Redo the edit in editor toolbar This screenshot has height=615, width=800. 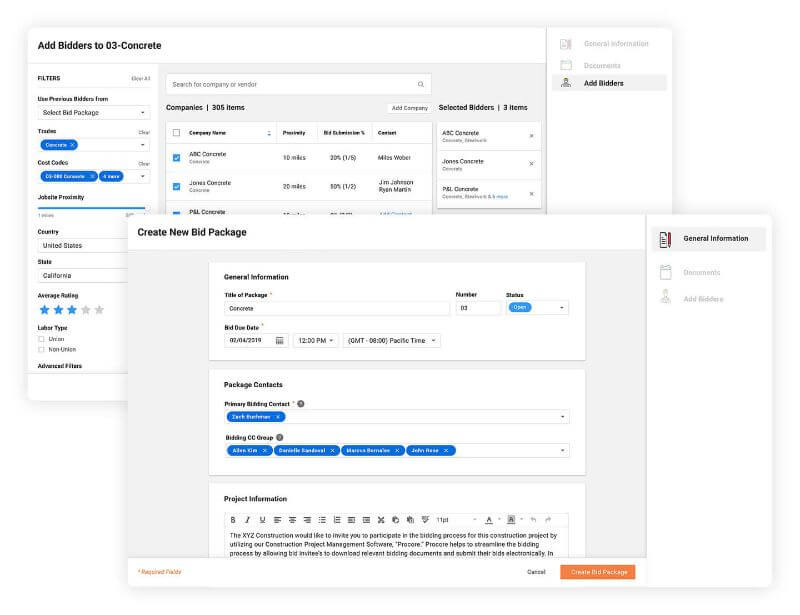point(548,520)
